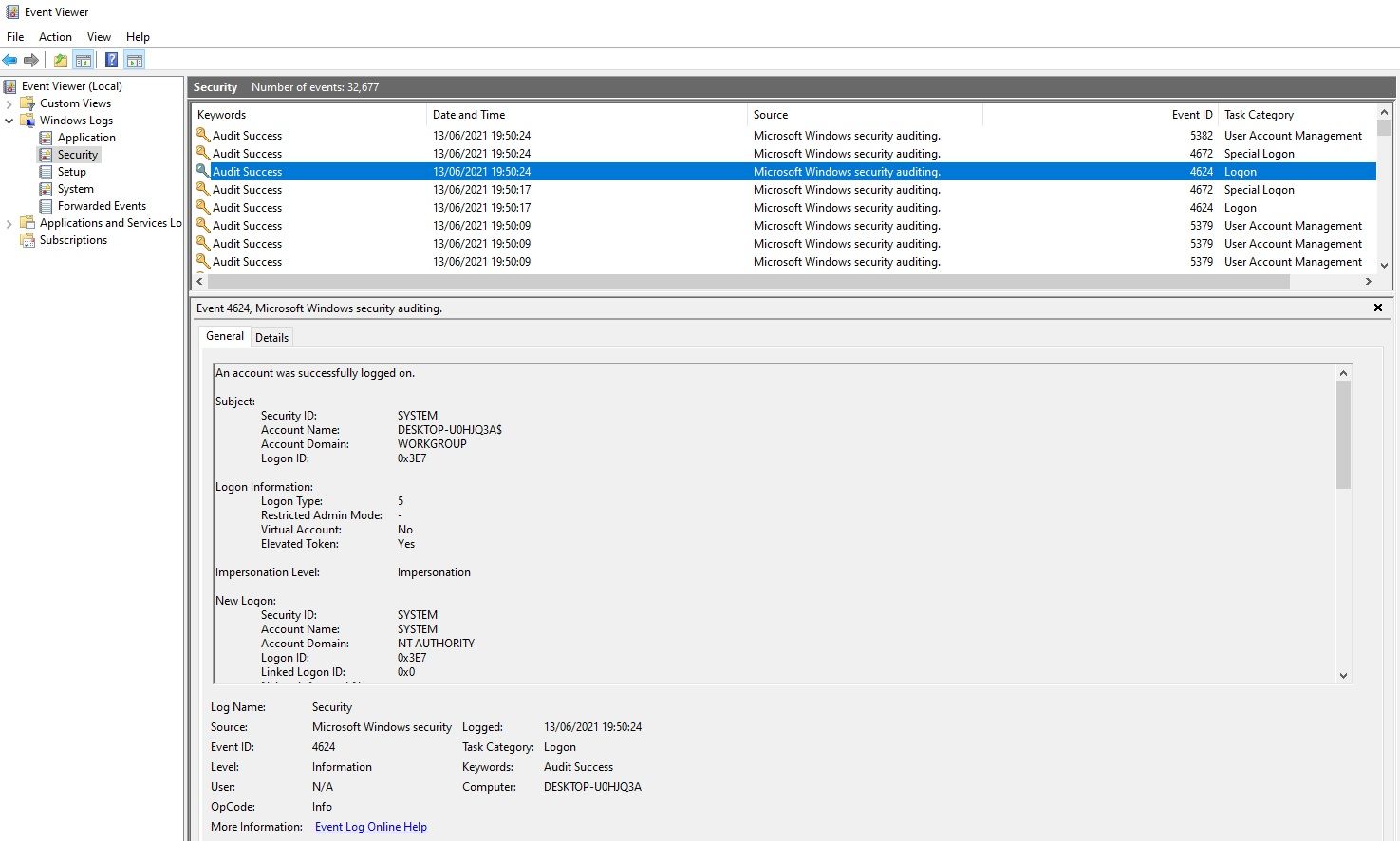The width and height of the screenshot is (1400, 841).
Task: Click the Subscriptions node icon
Action: tap(28, 240)
